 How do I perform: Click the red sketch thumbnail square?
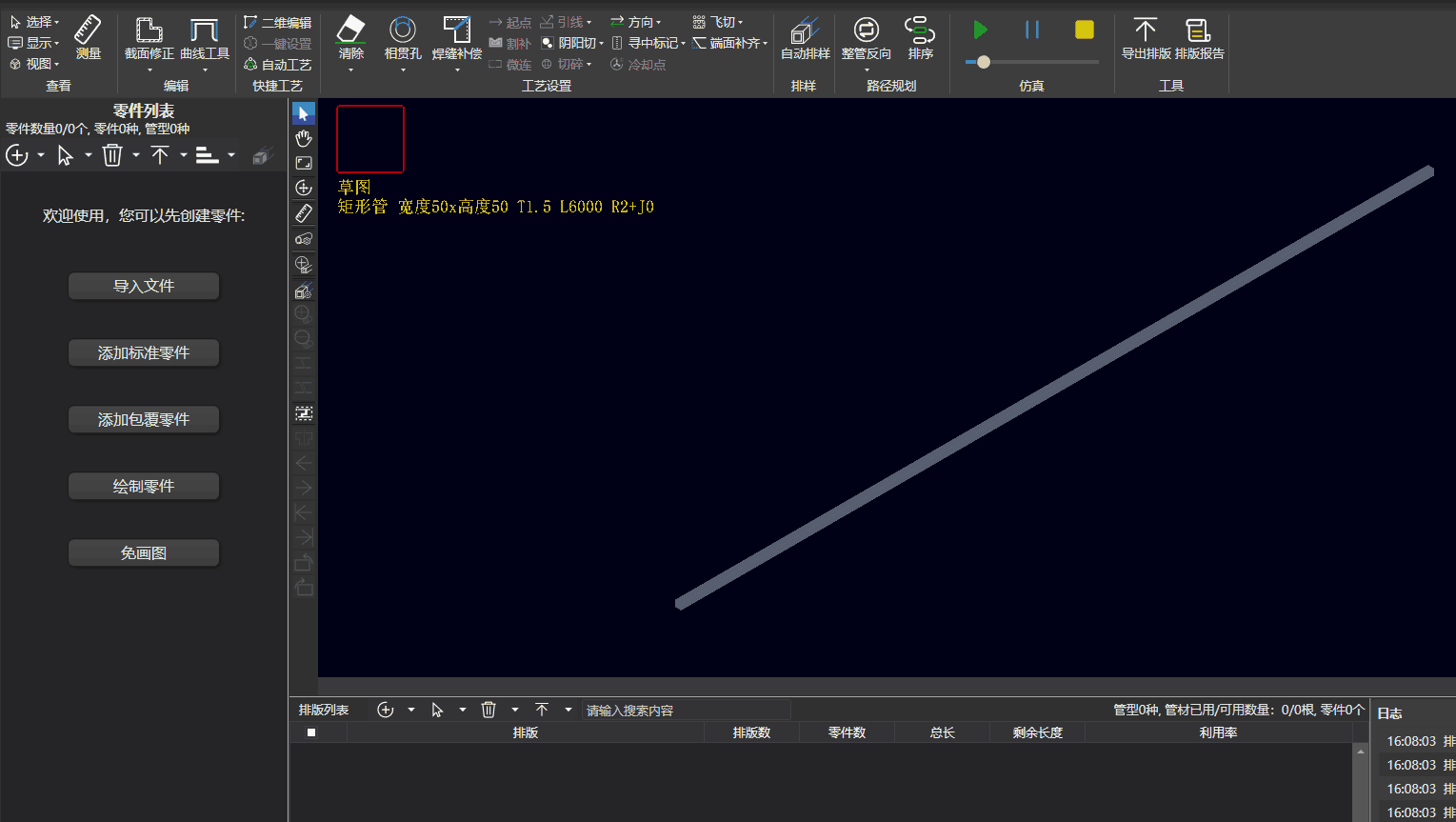370,139
